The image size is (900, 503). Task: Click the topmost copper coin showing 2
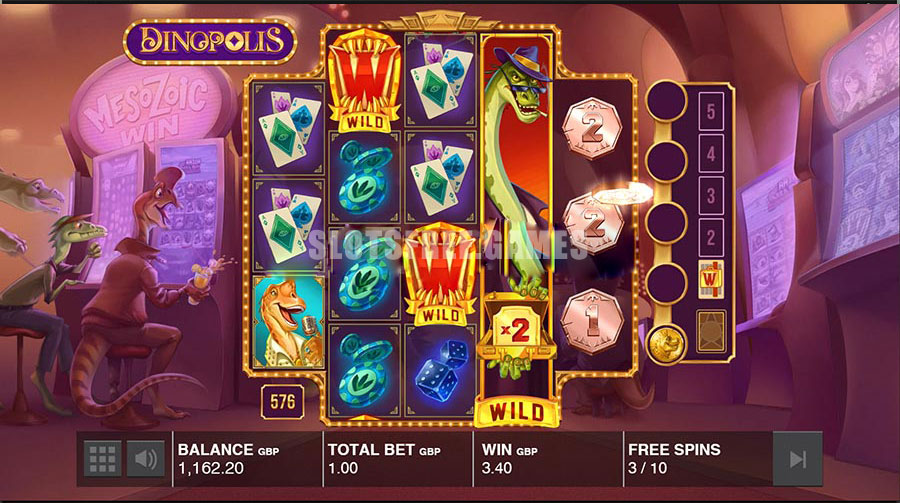tap(591, 129)
